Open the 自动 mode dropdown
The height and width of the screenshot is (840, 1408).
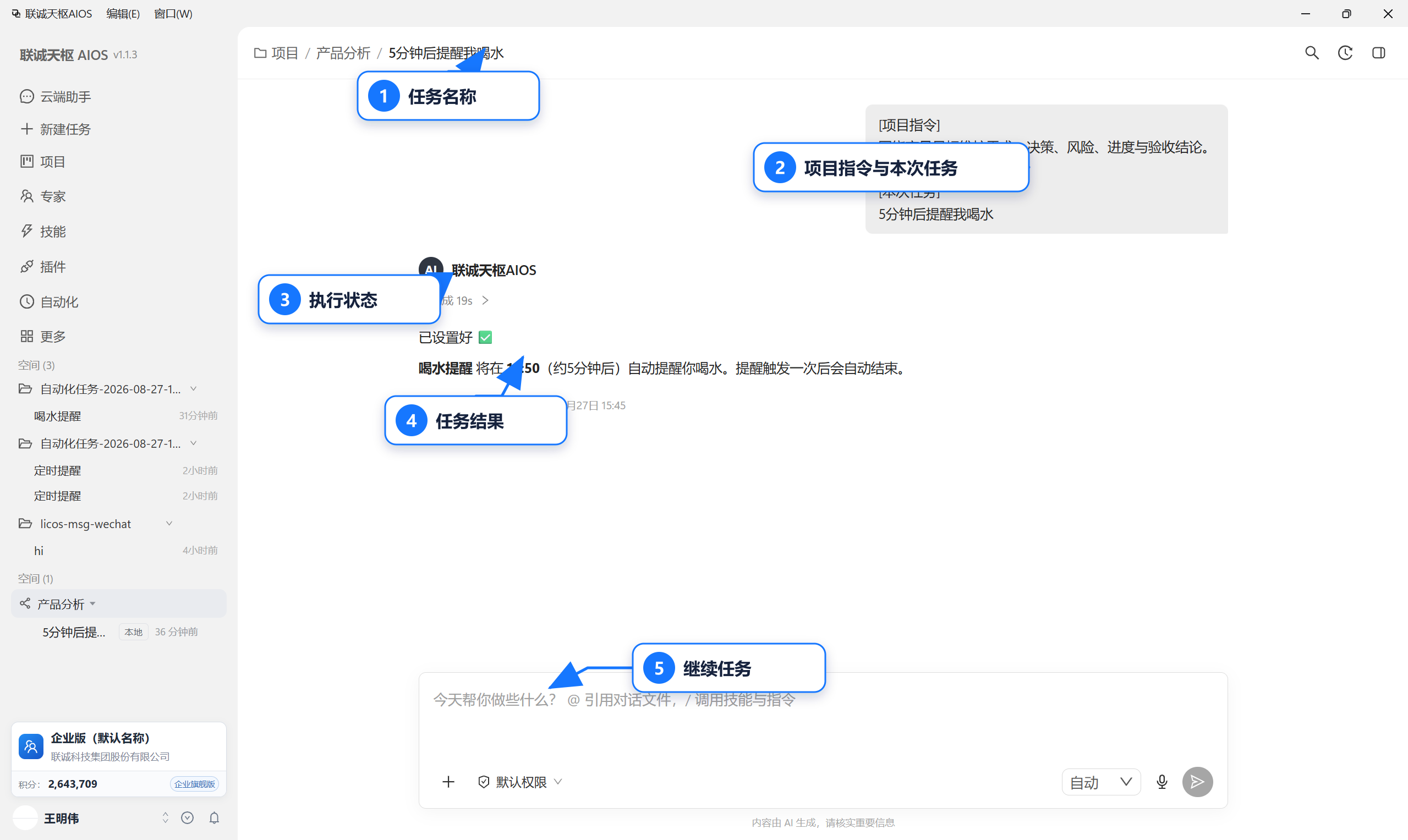pyautogui.click(x=1100, y=782)
